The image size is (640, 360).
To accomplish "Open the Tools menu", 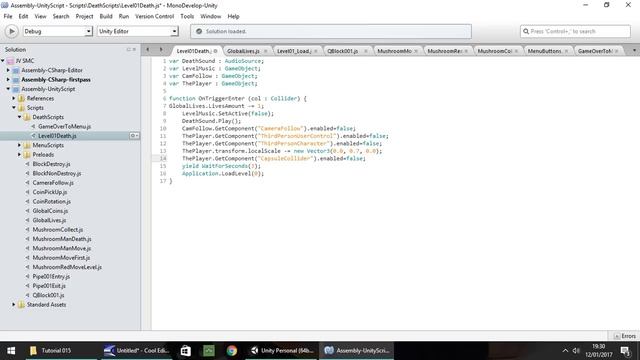I will coord(187,16).
